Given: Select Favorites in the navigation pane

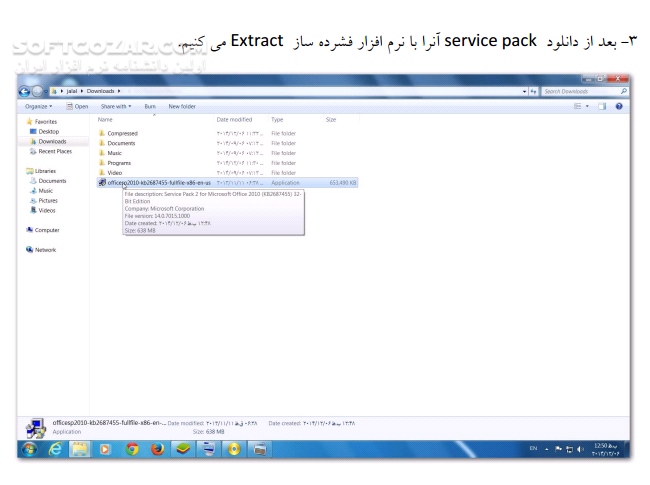Looking at the screenshot, I should point(41,122).
